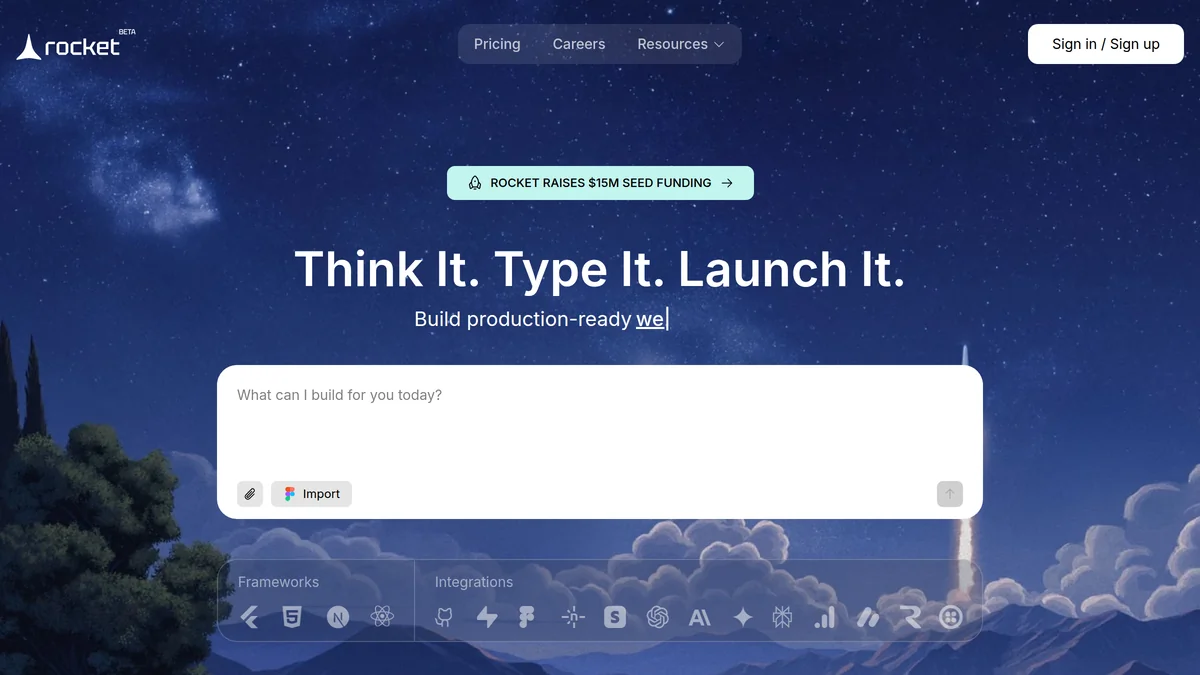The height and width of the screenshot is (675, 1200).
Task: Expand the Resources dropdown menu
Action: (680, 44)
